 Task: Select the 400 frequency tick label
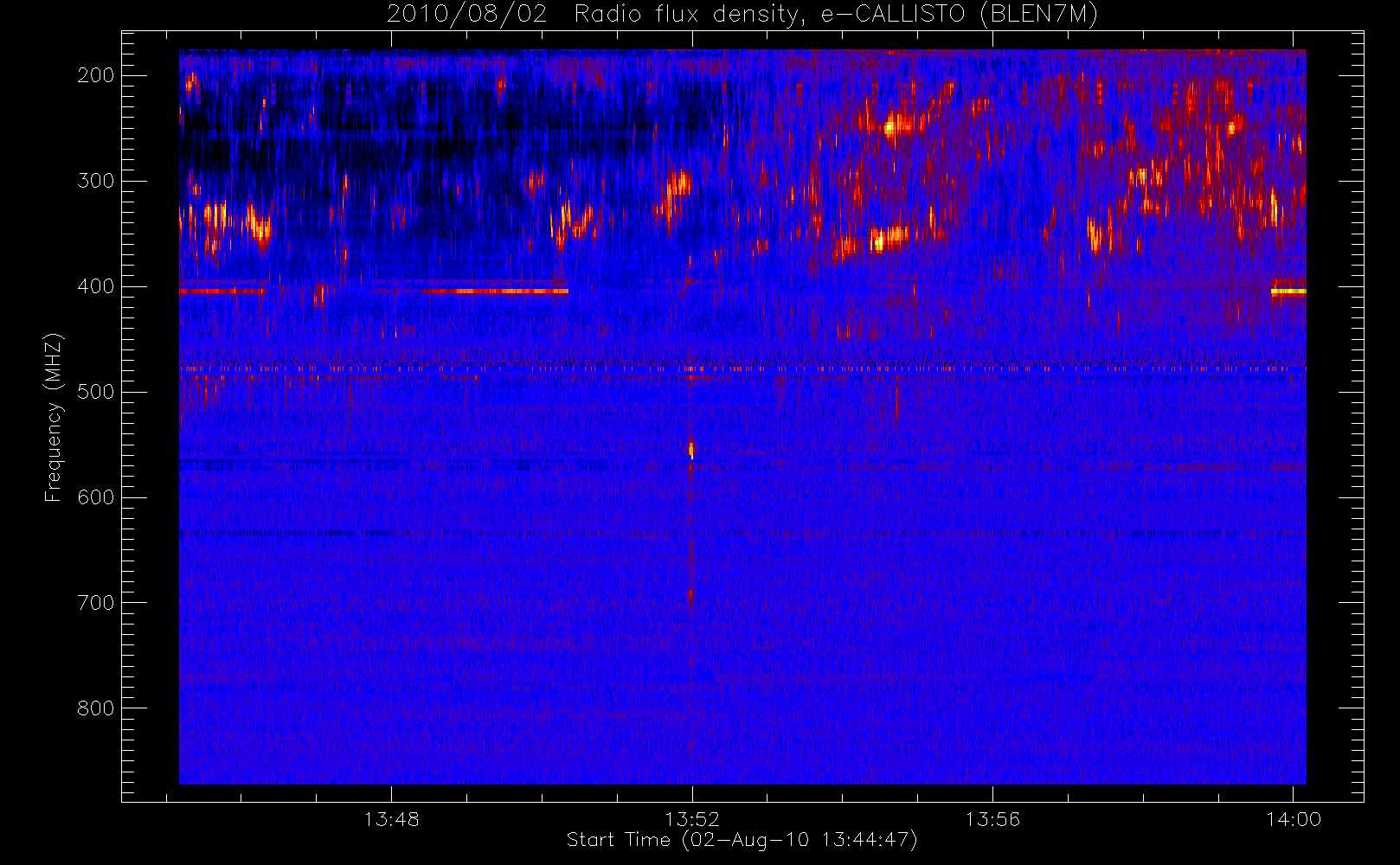point(96,286)
